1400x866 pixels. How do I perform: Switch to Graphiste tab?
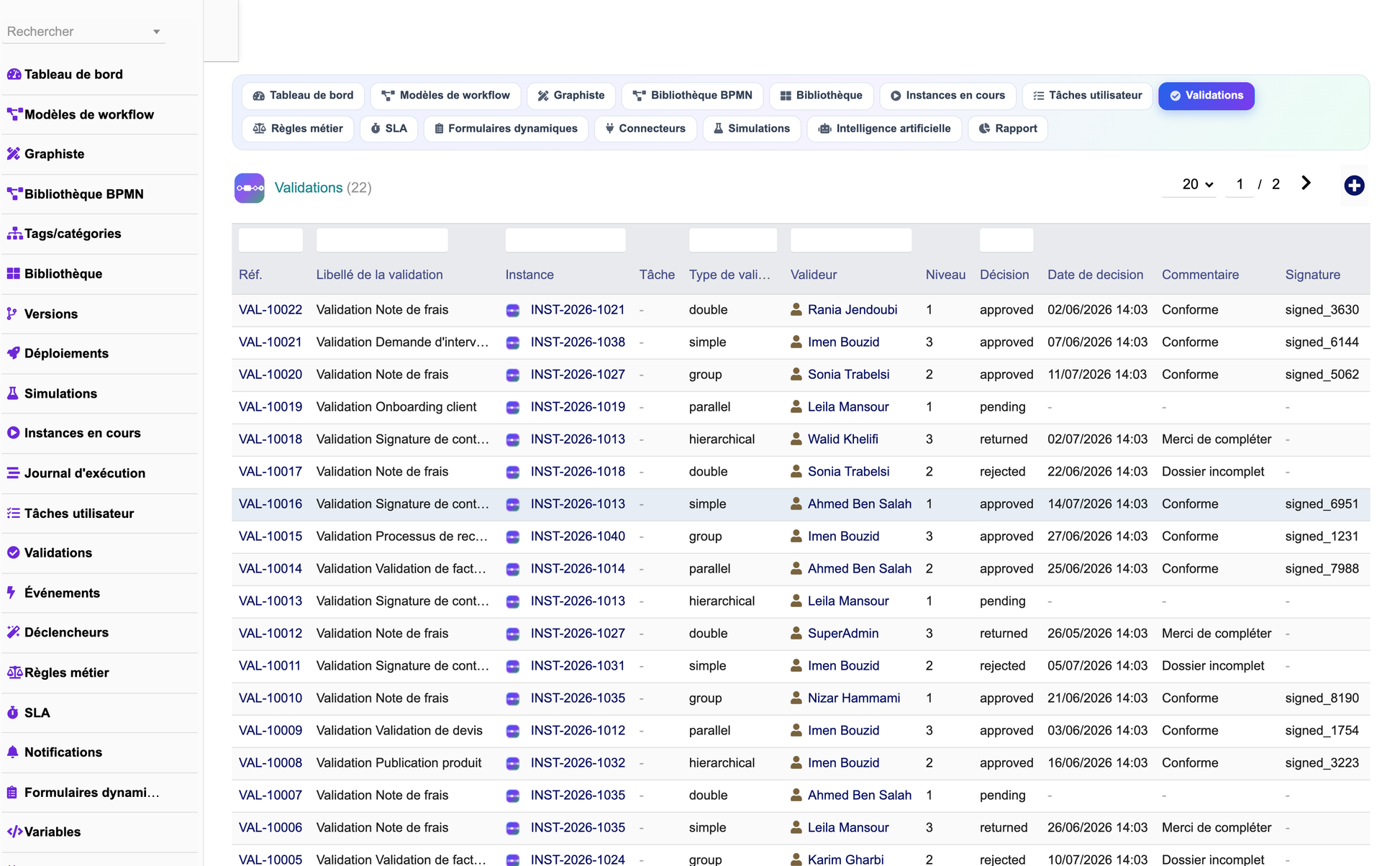tap(571, 96)
